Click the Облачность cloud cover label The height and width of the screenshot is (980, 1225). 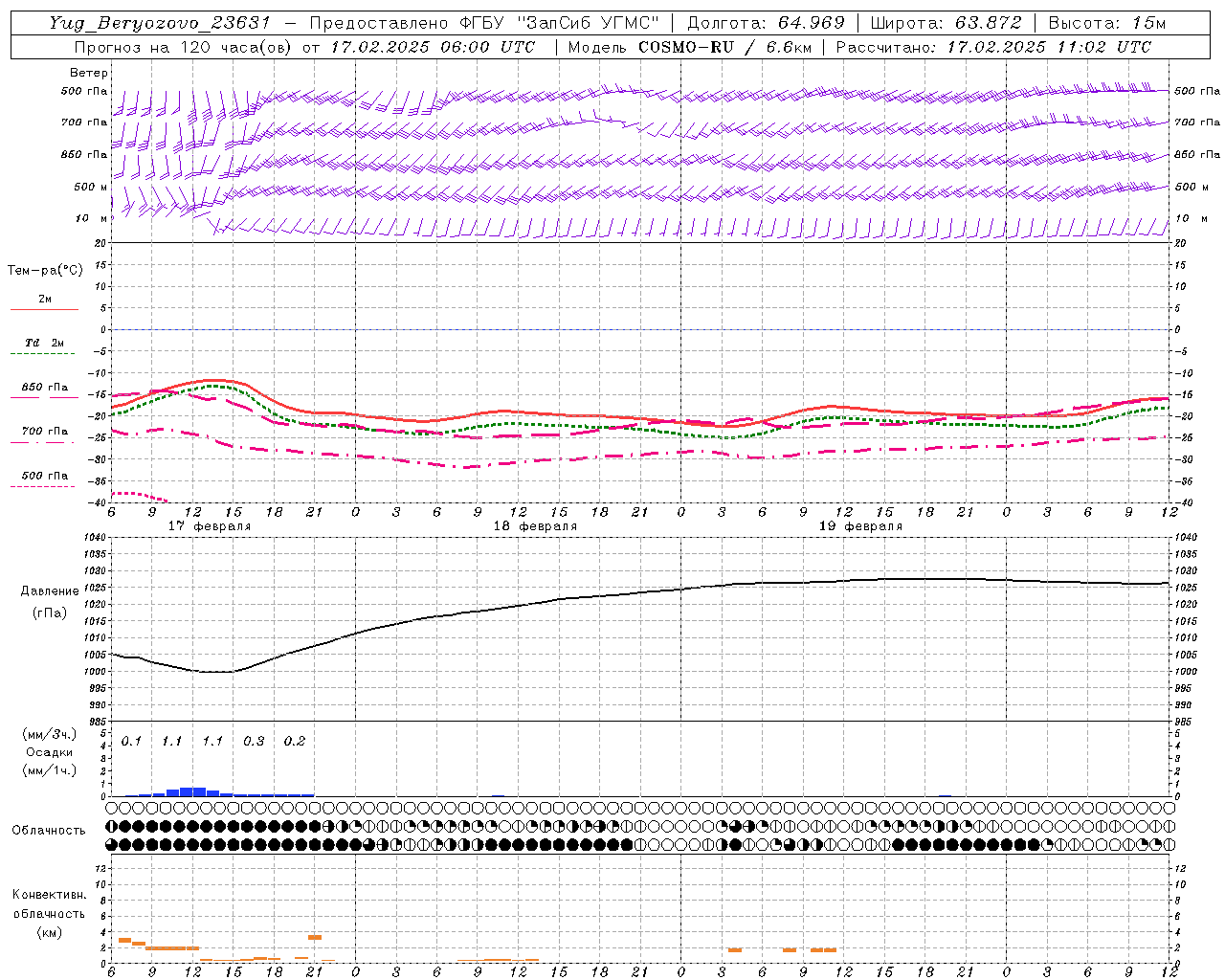click(x=49, y=831)
